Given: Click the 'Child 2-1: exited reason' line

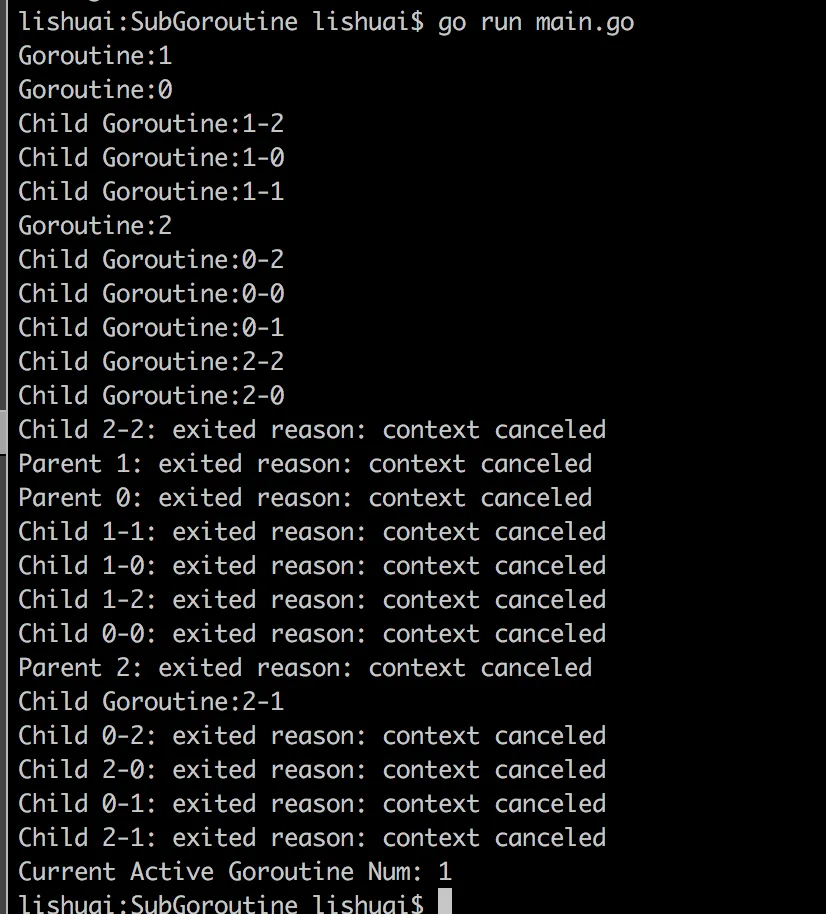Looking at the screenshot, I should pos(312,837).
